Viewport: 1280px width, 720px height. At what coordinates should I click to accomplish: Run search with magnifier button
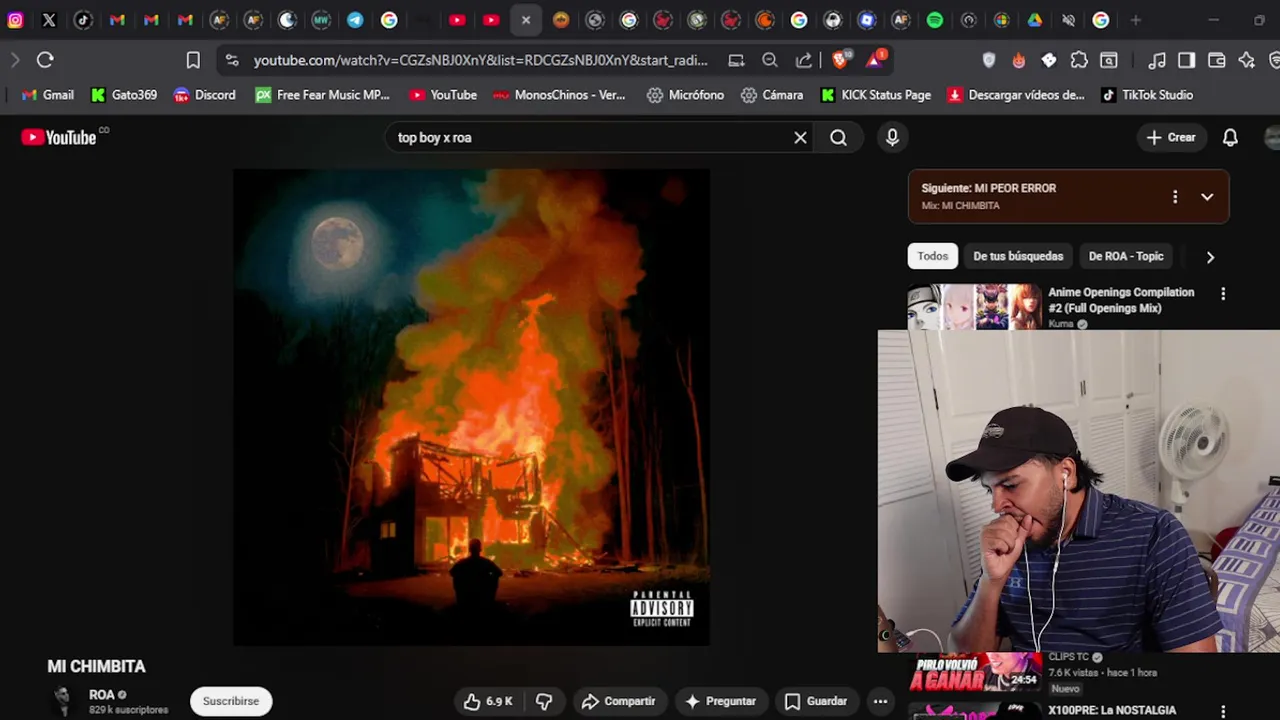click(x=838, y=138)
